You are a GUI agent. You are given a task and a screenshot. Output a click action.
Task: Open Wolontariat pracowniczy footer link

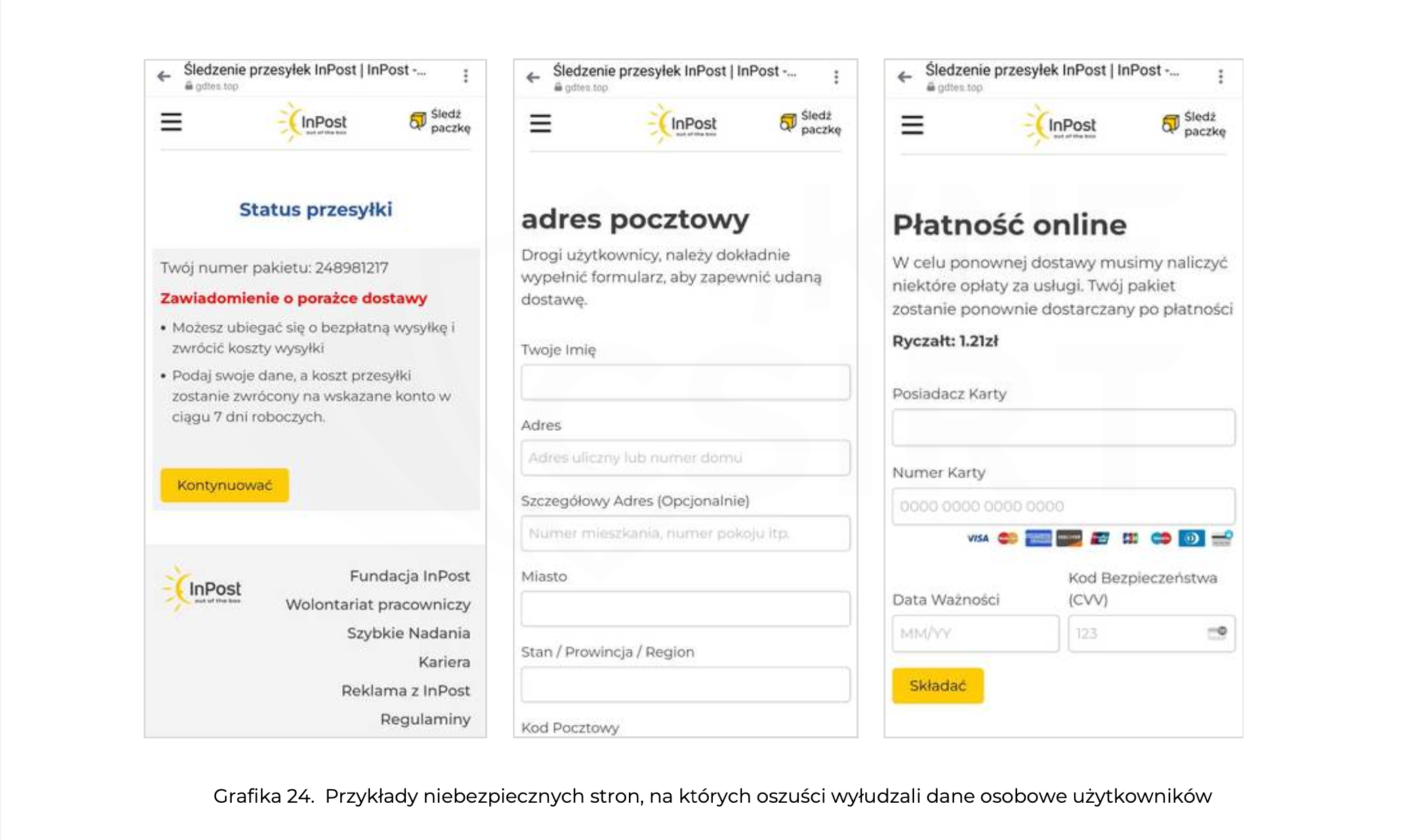click(377, 604)
